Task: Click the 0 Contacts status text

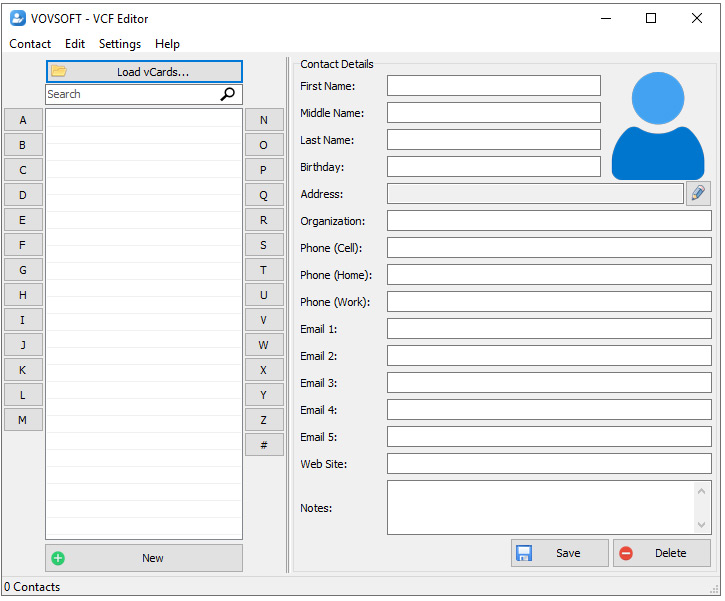Action: [32, 587]
